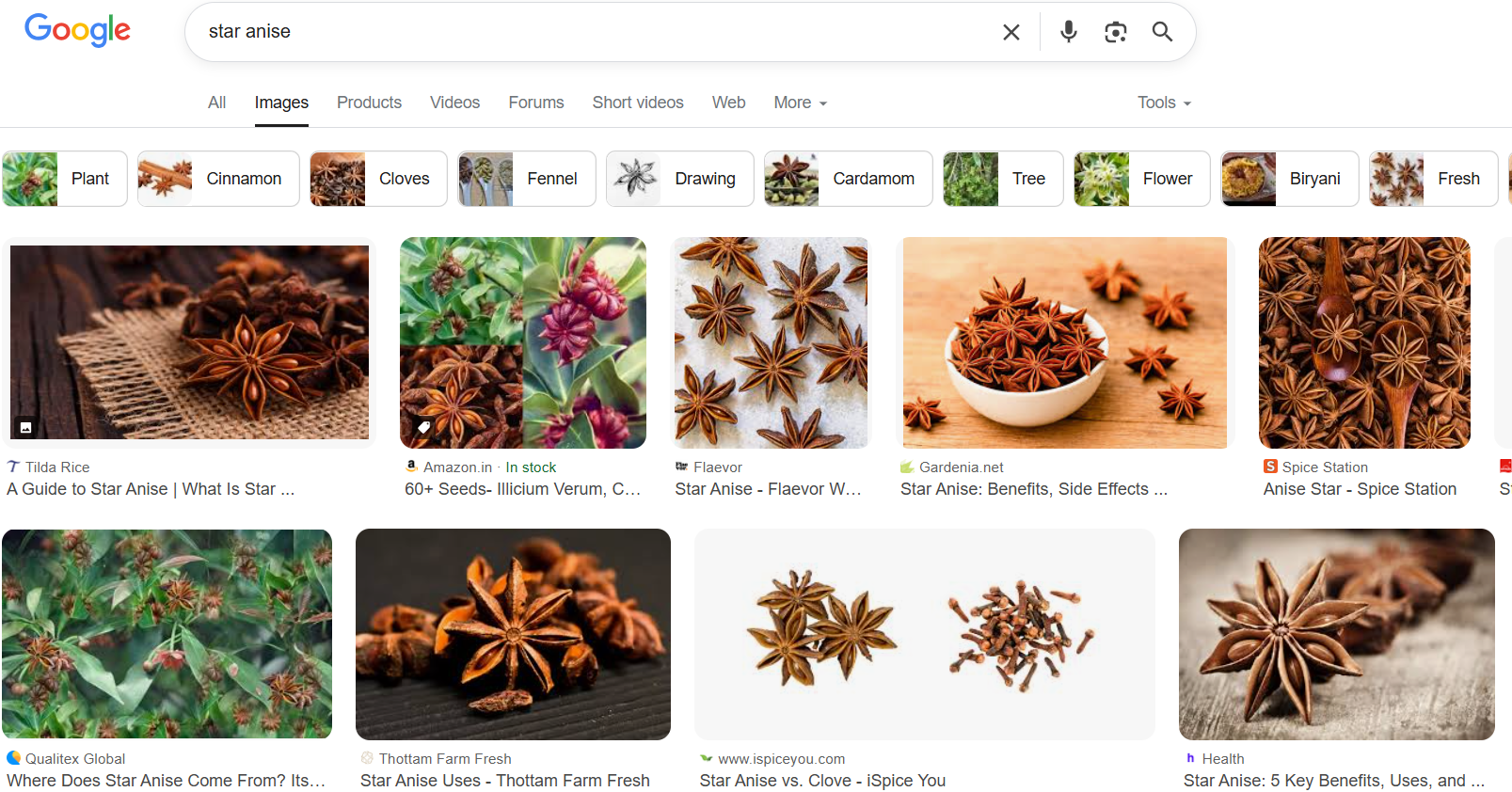Screen dimensions: 1512x792
Task: Select the Cloves filter chip
Action: [378, 179]
